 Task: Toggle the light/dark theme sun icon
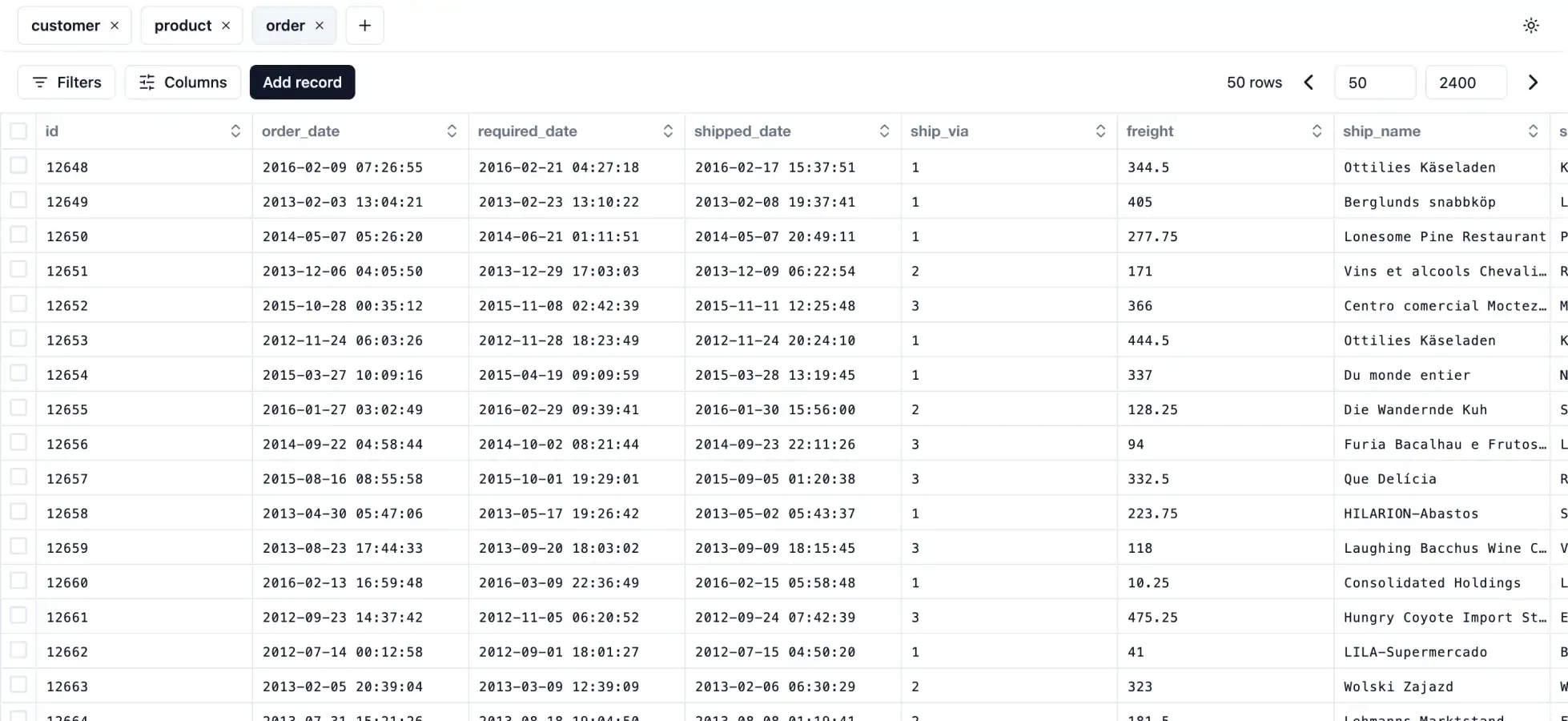[x=1530, y=26]
